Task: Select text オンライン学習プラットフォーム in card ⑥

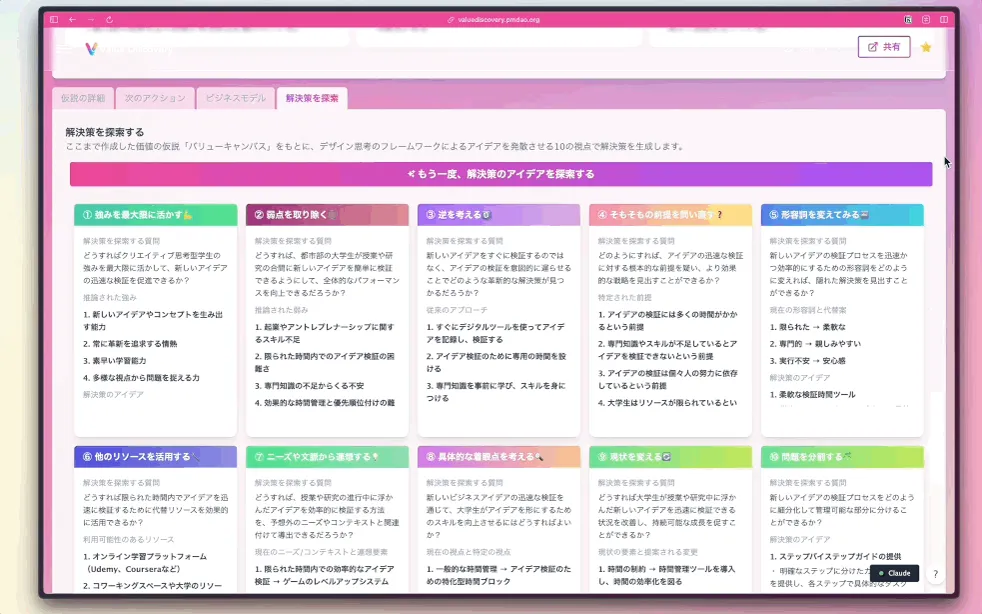Action: [150, 556]
